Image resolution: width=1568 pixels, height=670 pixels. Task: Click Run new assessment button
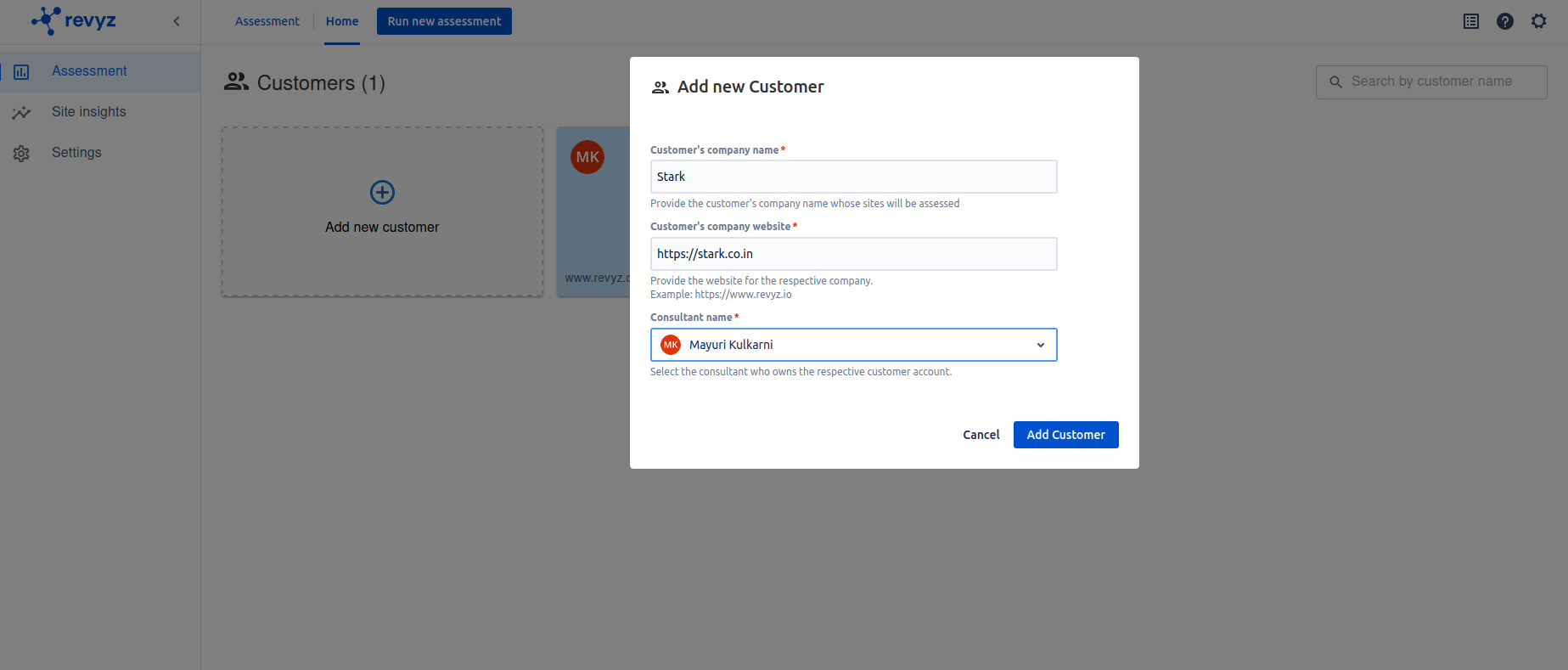click(x=444, y=21)
